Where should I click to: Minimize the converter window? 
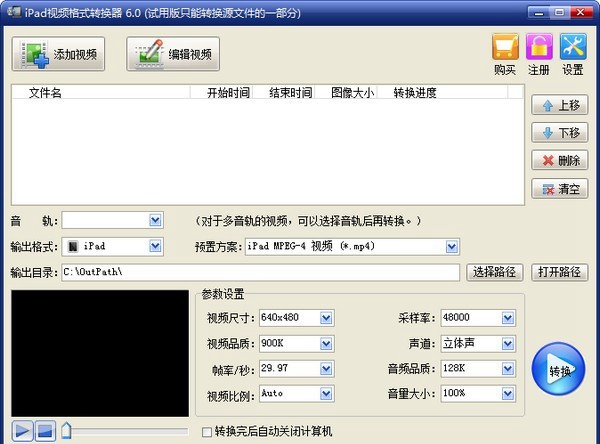539,13
